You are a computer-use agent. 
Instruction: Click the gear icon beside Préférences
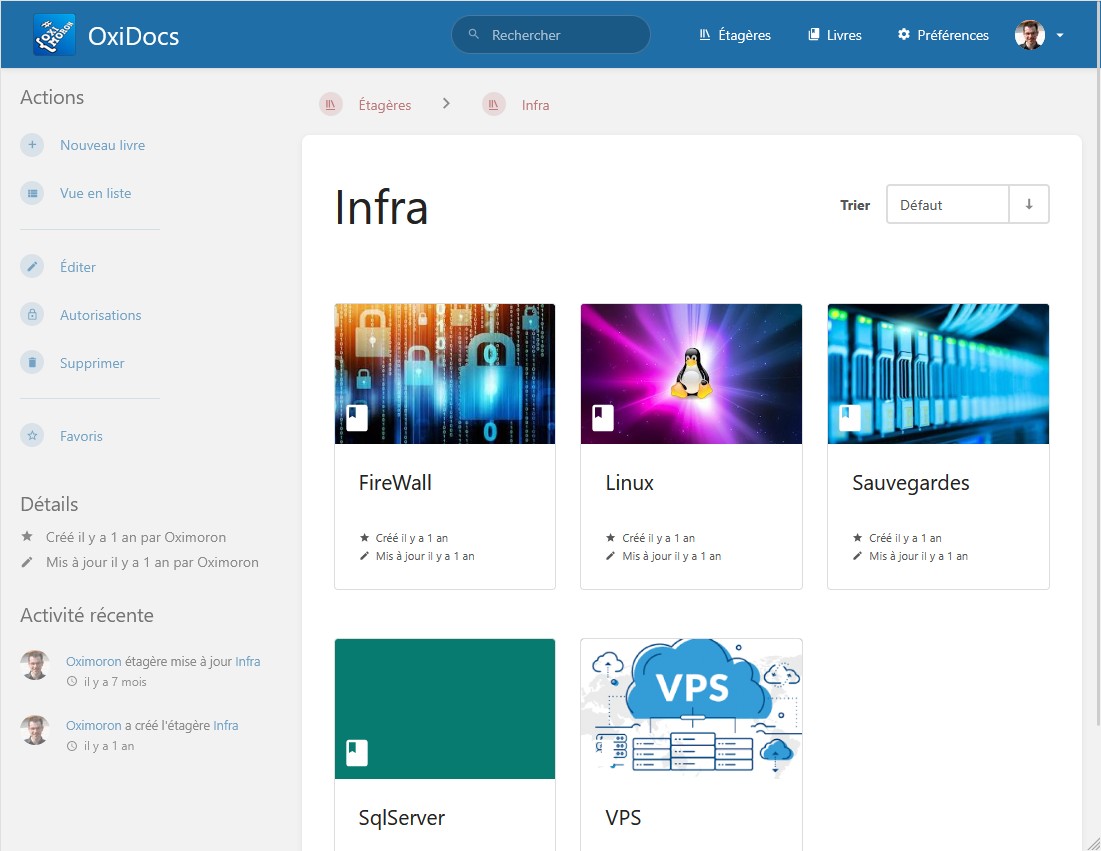[x=904, y=34]
